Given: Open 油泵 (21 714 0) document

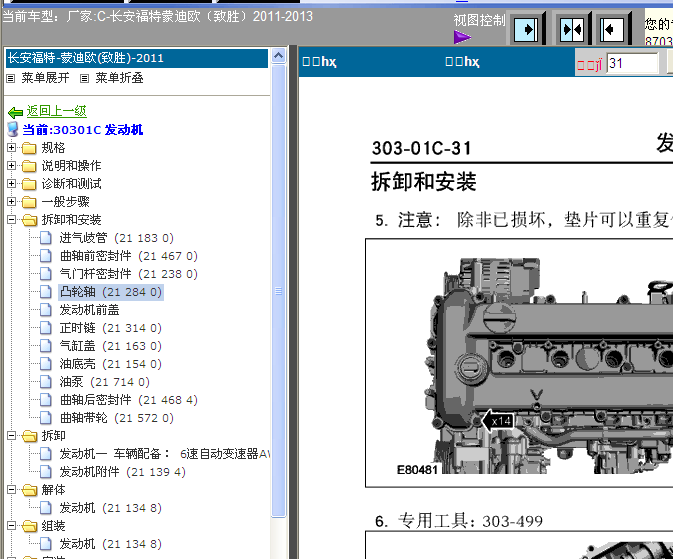Looking at the screenshot, I should pos(104,382).
